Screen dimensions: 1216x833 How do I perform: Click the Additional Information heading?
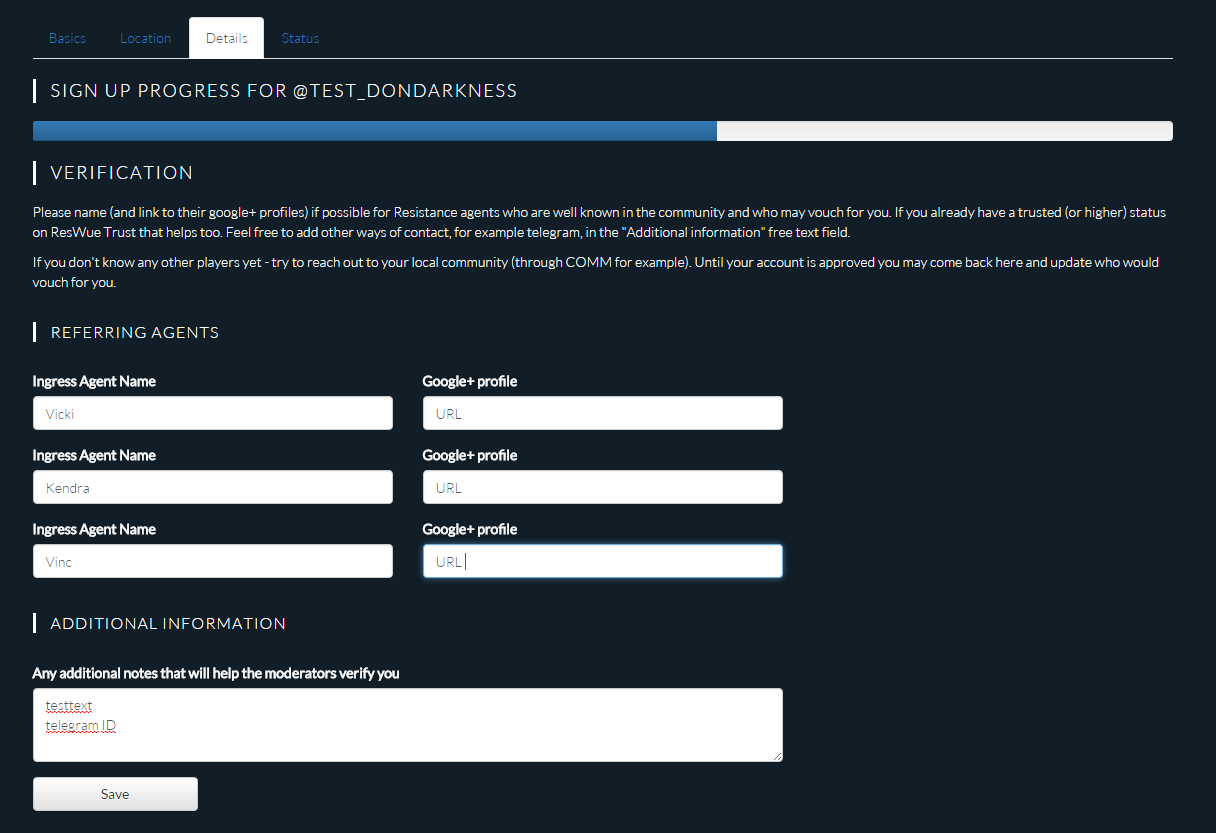(168, 623)
